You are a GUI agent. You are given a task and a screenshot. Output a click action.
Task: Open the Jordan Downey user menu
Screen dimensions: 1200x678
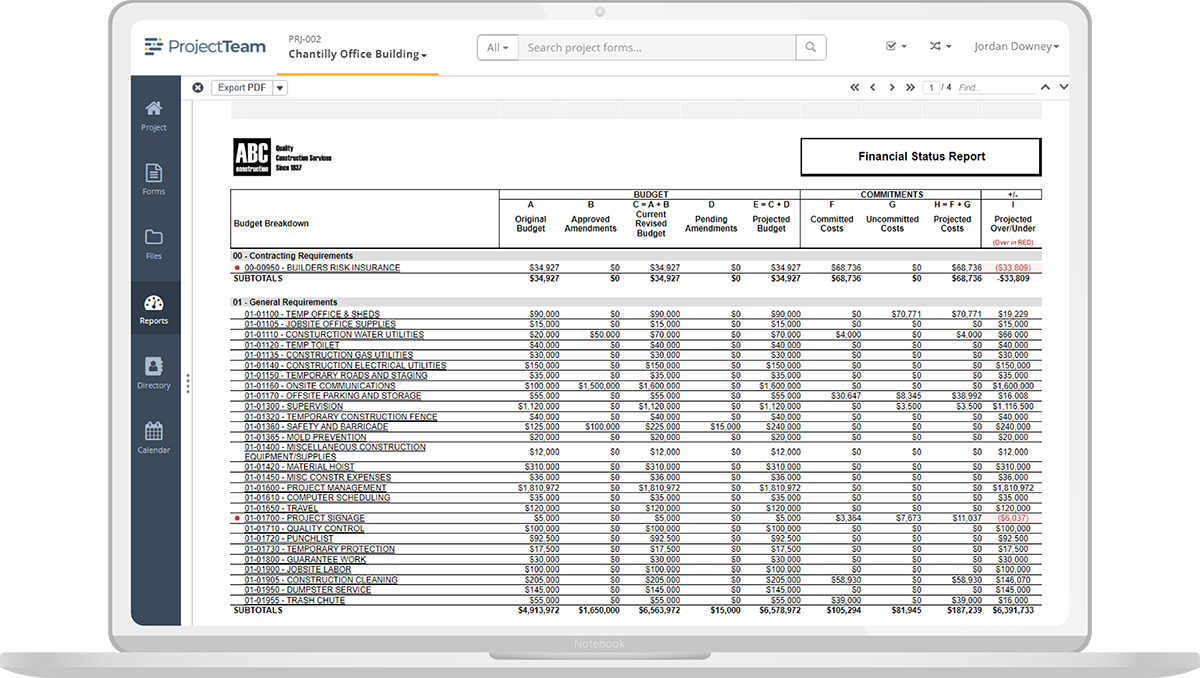[1016, 47]
